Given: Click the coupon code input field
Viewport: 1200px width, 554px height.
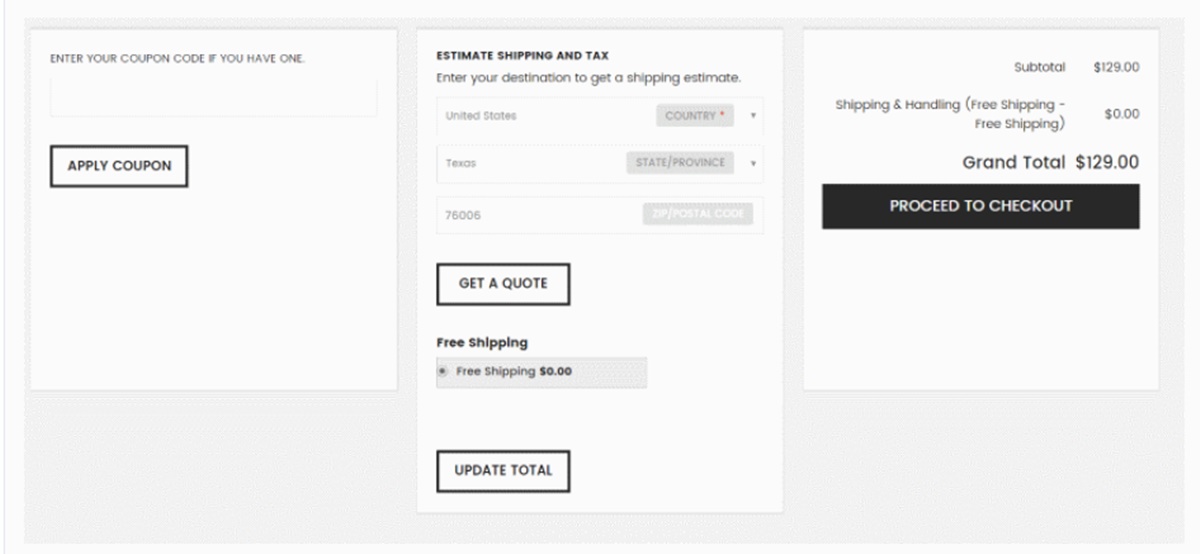Looking at the screenshot, I should 213,98.
